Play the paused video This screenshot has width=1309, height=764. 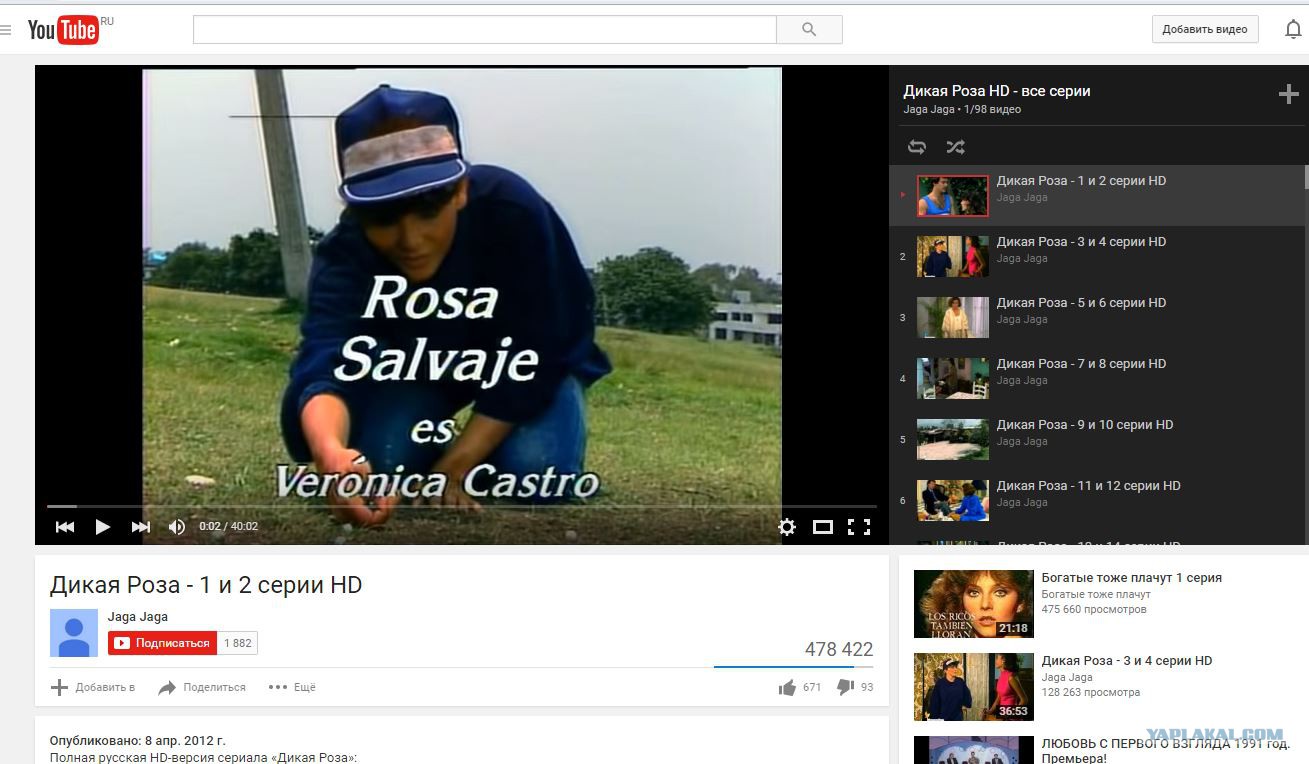point(102,527)
